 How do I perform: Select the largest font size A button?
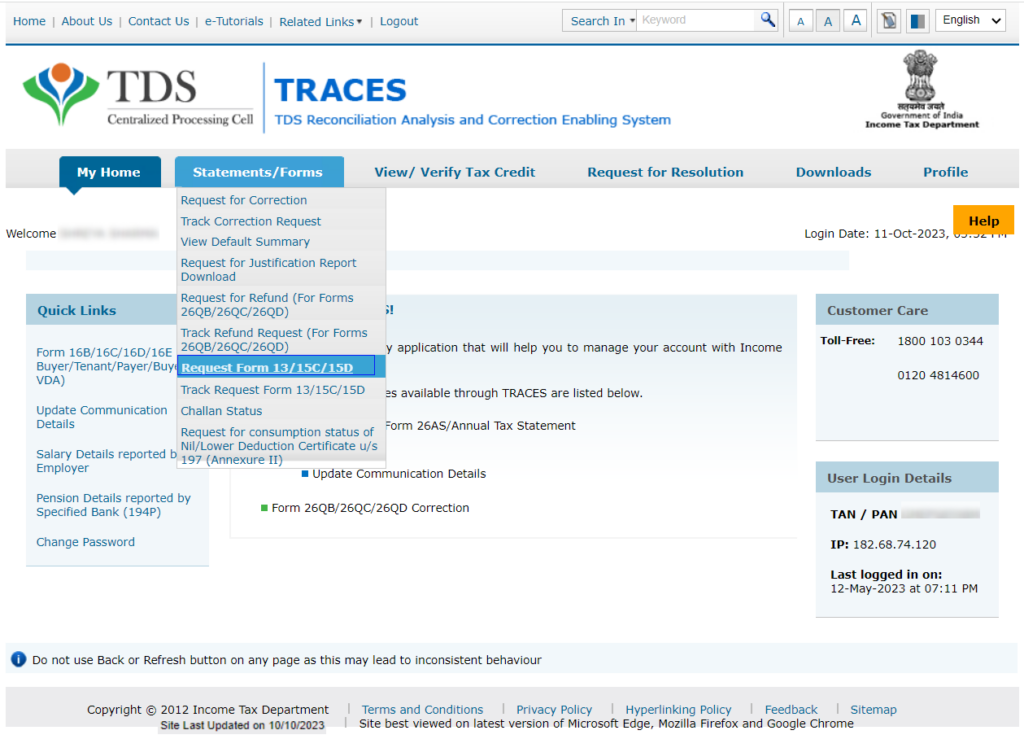(856, 21)
